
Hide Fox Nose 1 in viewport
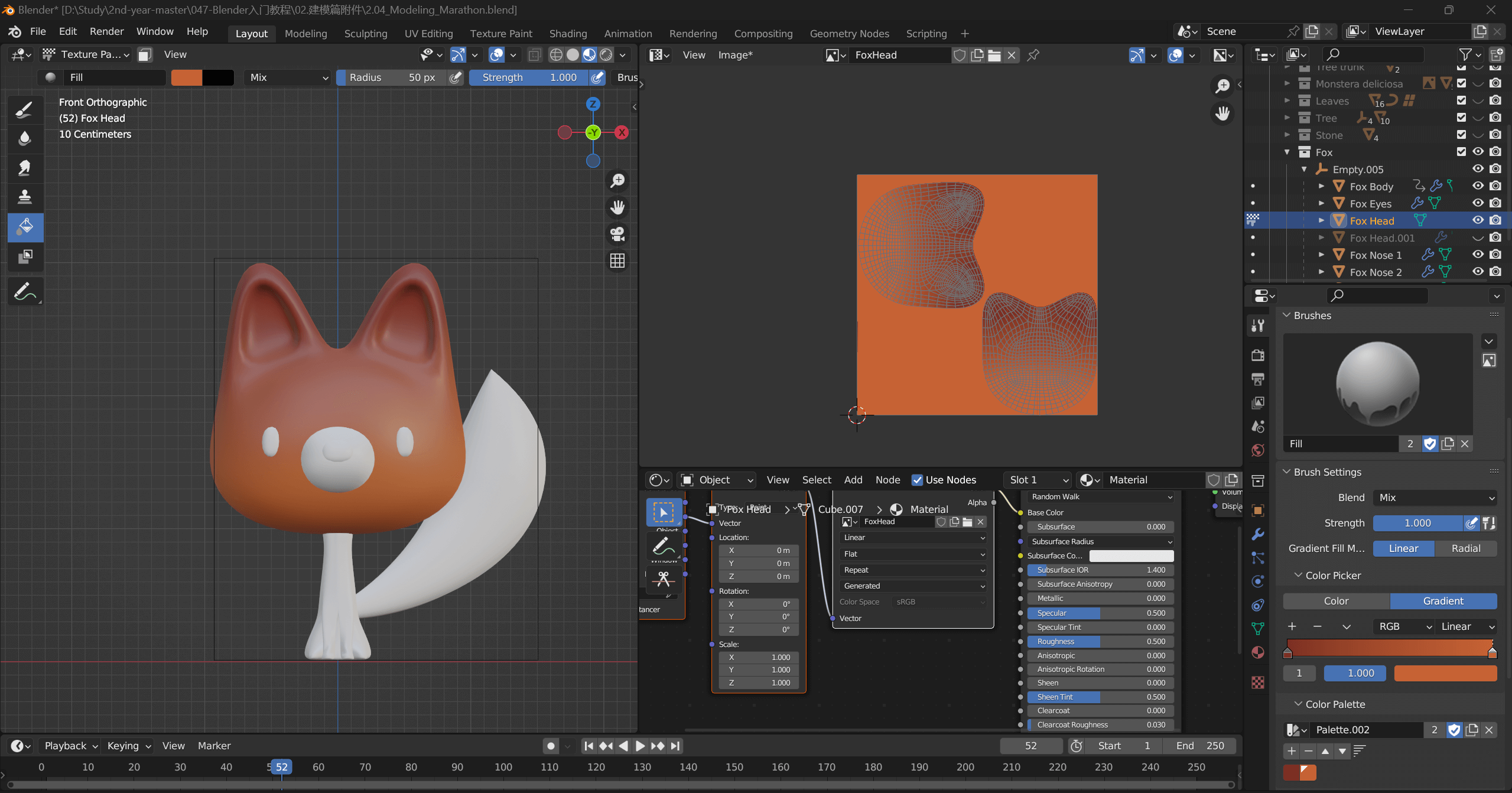1478,255
